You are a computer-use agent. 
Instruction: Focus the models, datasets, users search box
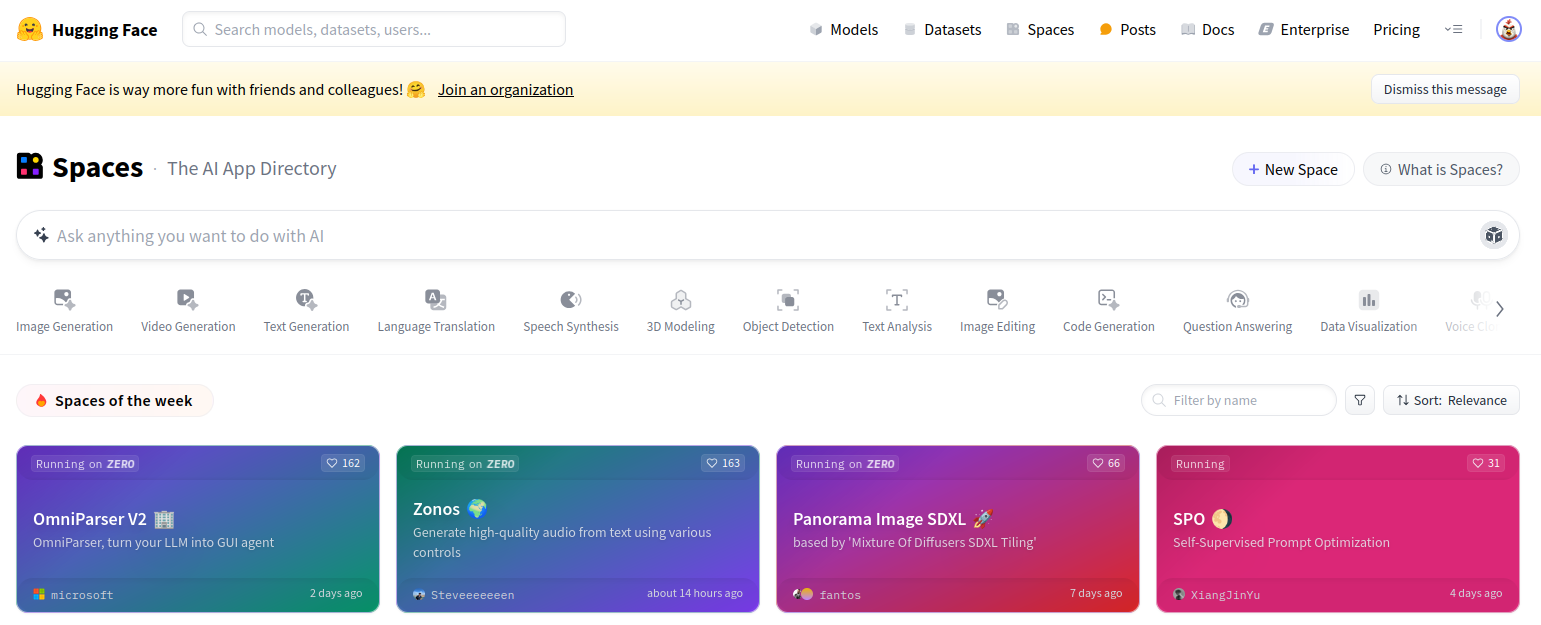[x=374, y=29]
